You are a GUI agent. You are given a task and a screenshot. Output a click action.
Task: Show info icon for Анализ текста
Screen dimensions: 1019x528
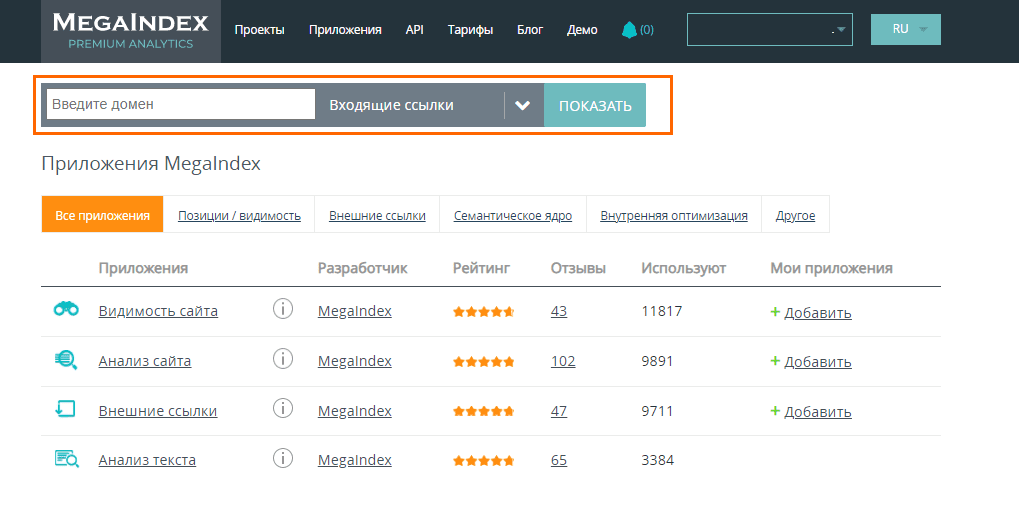click(x=283, y=459)
